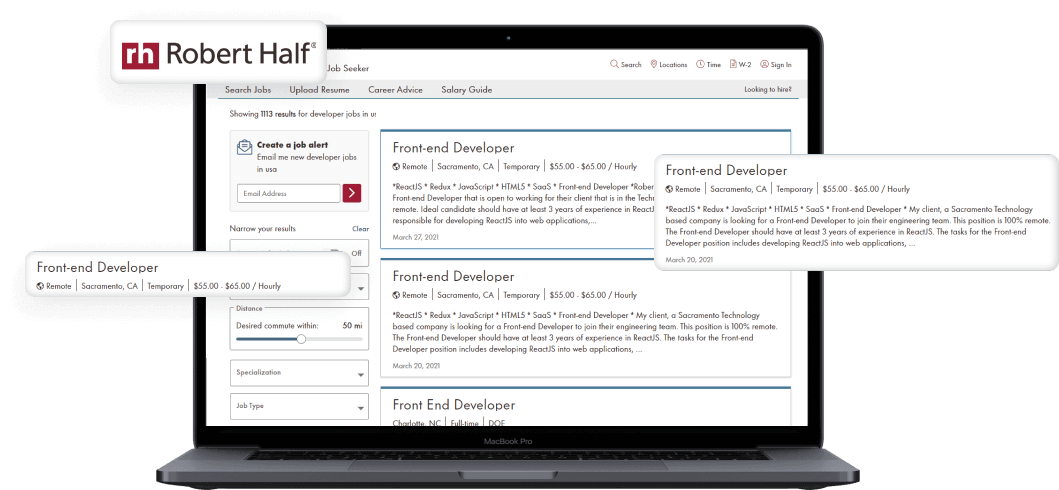The height and width of the screenshot is (490, 1059).
Task: Click Clear to reset filters
Action: [x=361, y=229]
